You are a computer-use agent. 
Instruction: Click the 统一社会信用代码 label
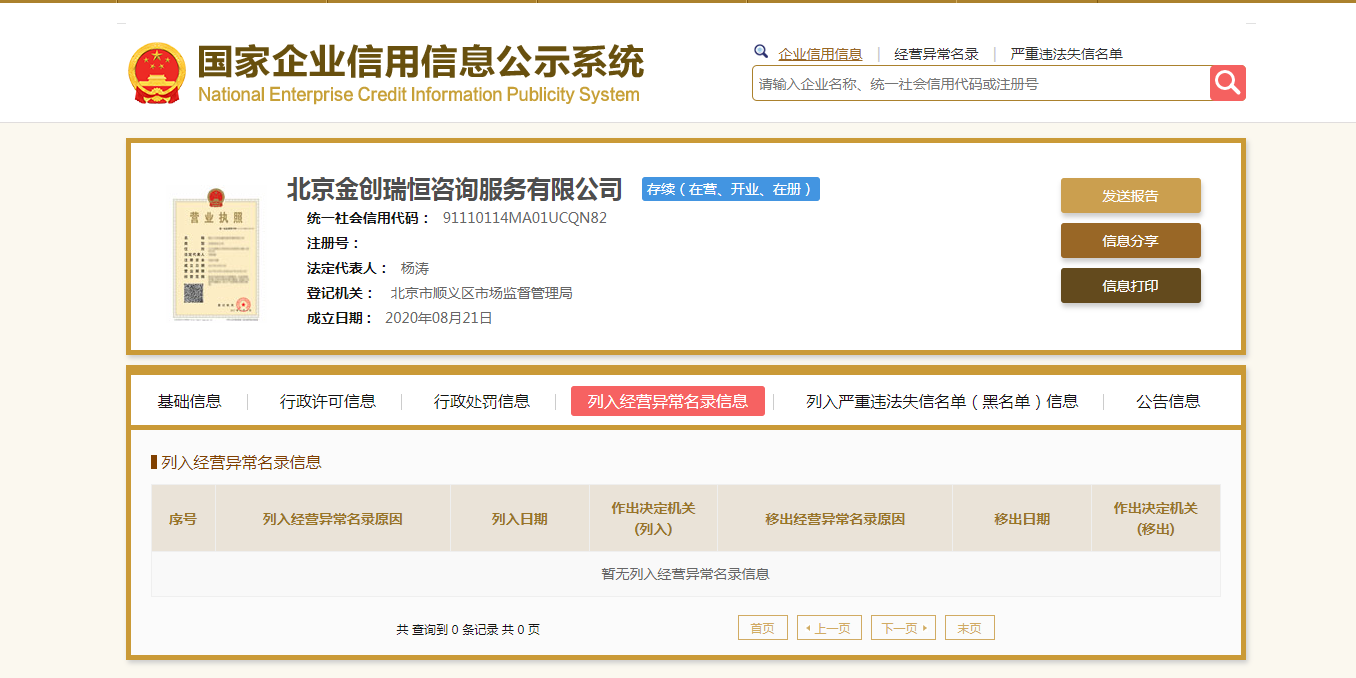[368, 218]
